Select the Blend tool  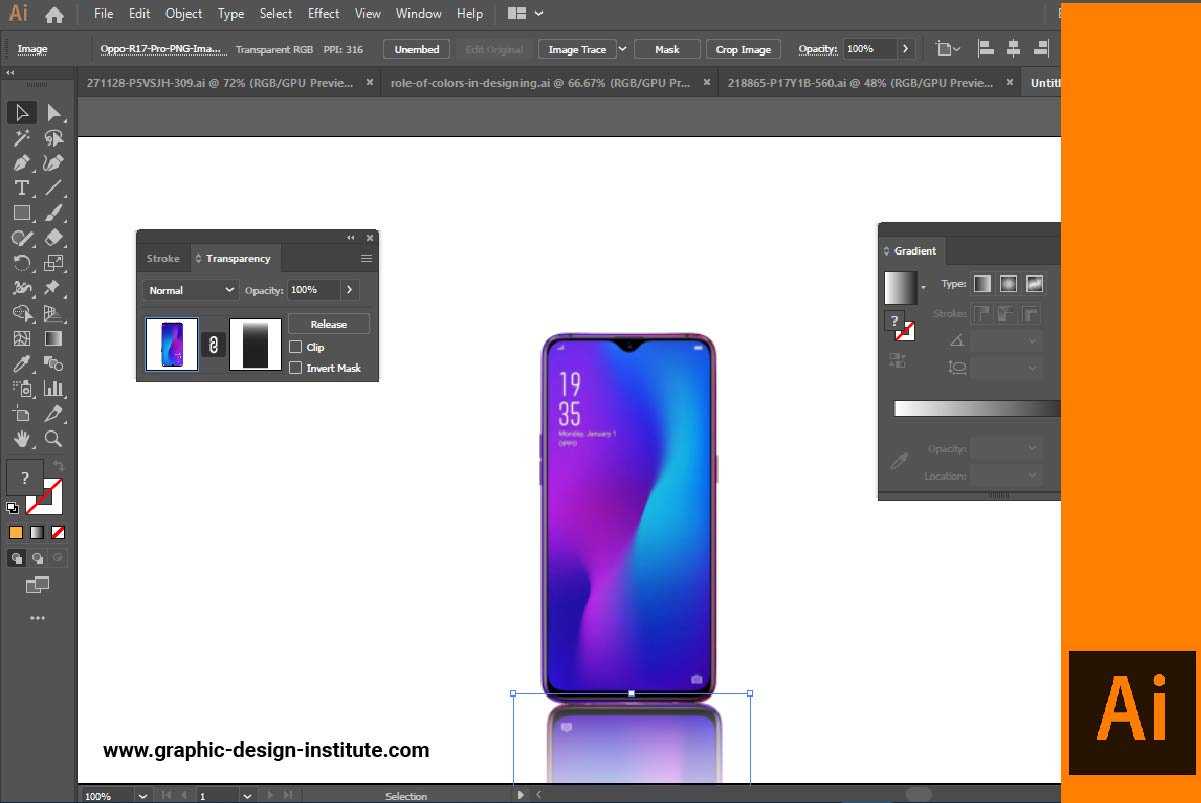click(54, 364)
